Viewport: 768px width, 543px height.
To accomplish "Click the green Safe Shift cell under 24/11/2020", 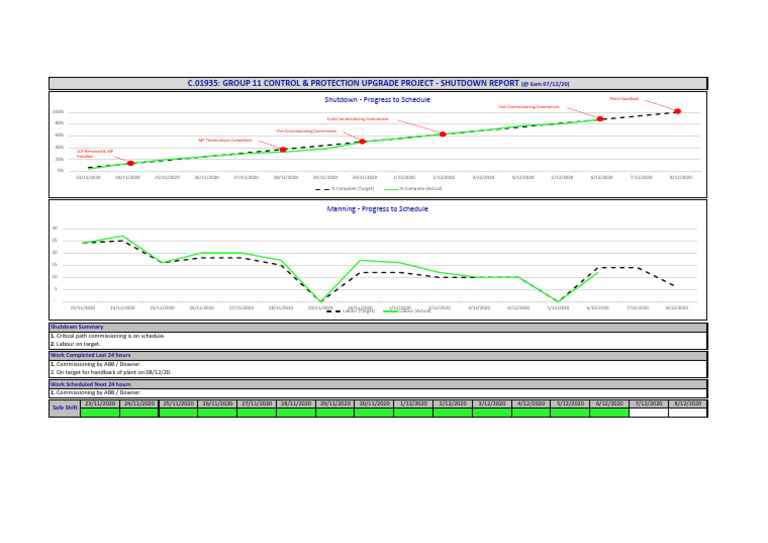I will [x=139, y=413].
